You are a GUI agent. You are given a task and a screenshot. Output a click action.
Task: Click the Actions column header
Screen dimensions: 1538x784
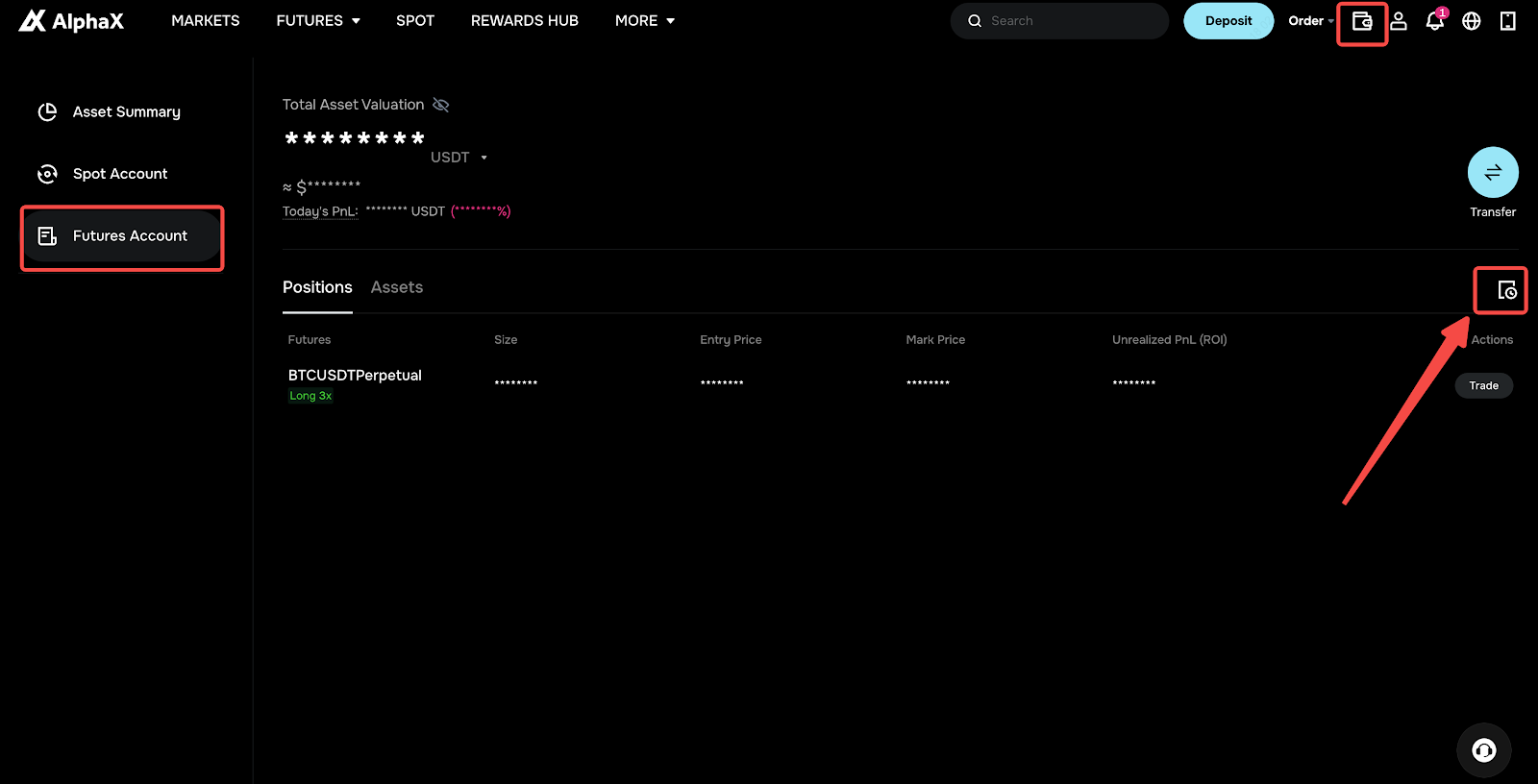click(x=1492, y=340)
